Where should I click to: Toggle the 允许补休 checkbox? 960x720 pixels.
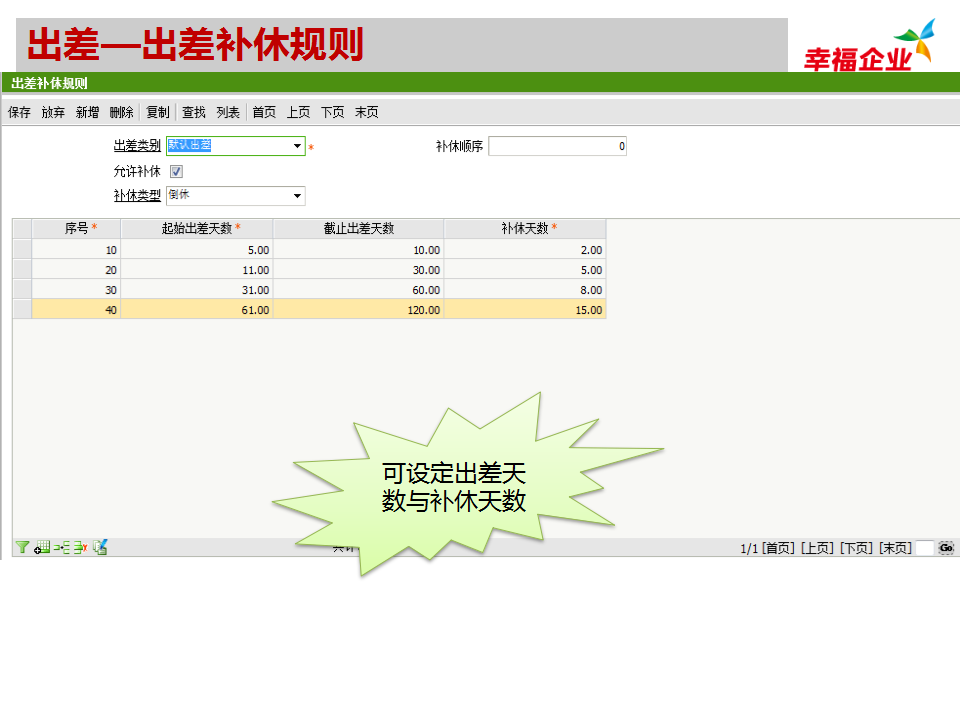[177, 171]
